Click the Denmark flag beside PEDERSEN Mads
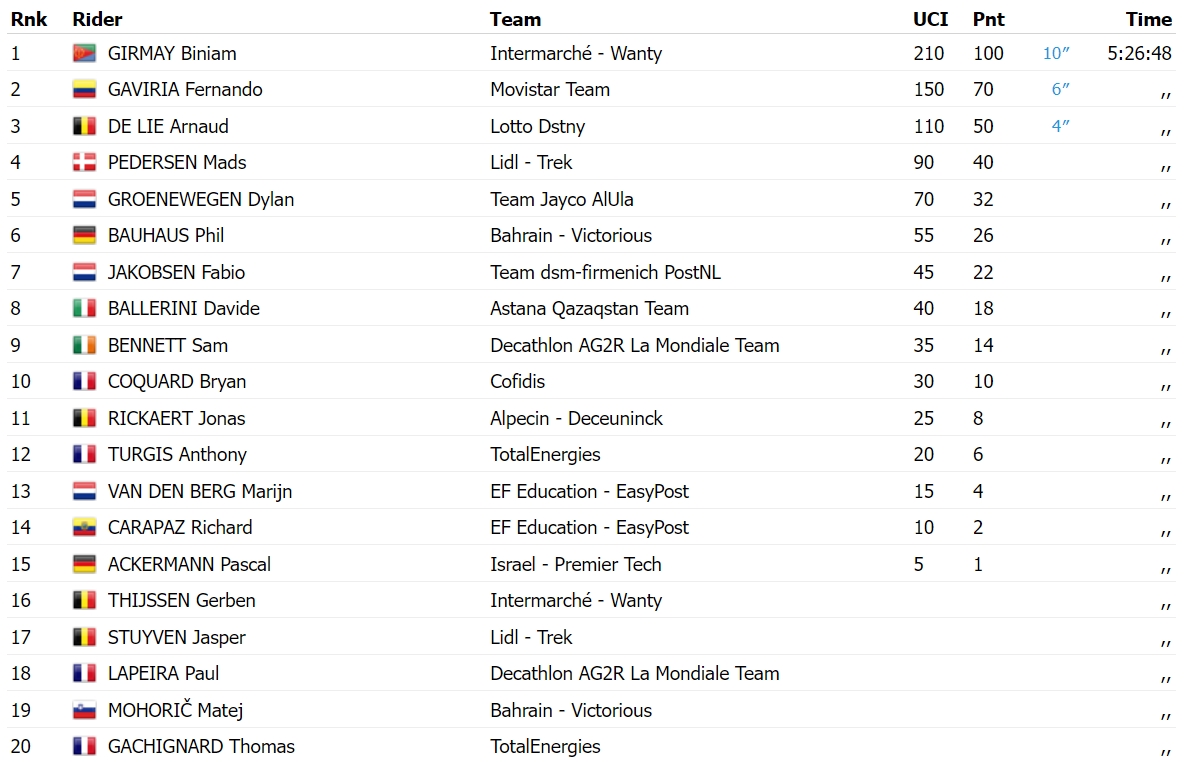The width and height of the screenshot is (1197, 762). coord(84,163)
